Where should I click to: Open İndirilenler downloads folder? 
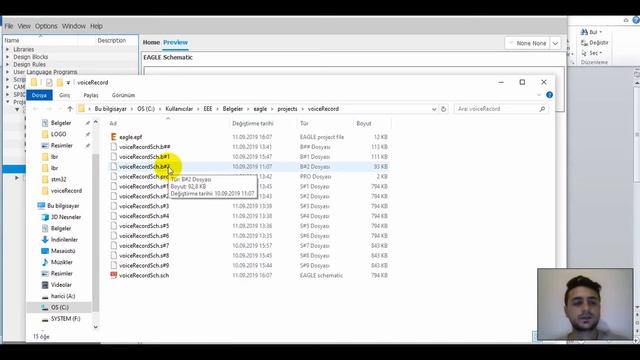pyautogui.click(x=64, y=240)
